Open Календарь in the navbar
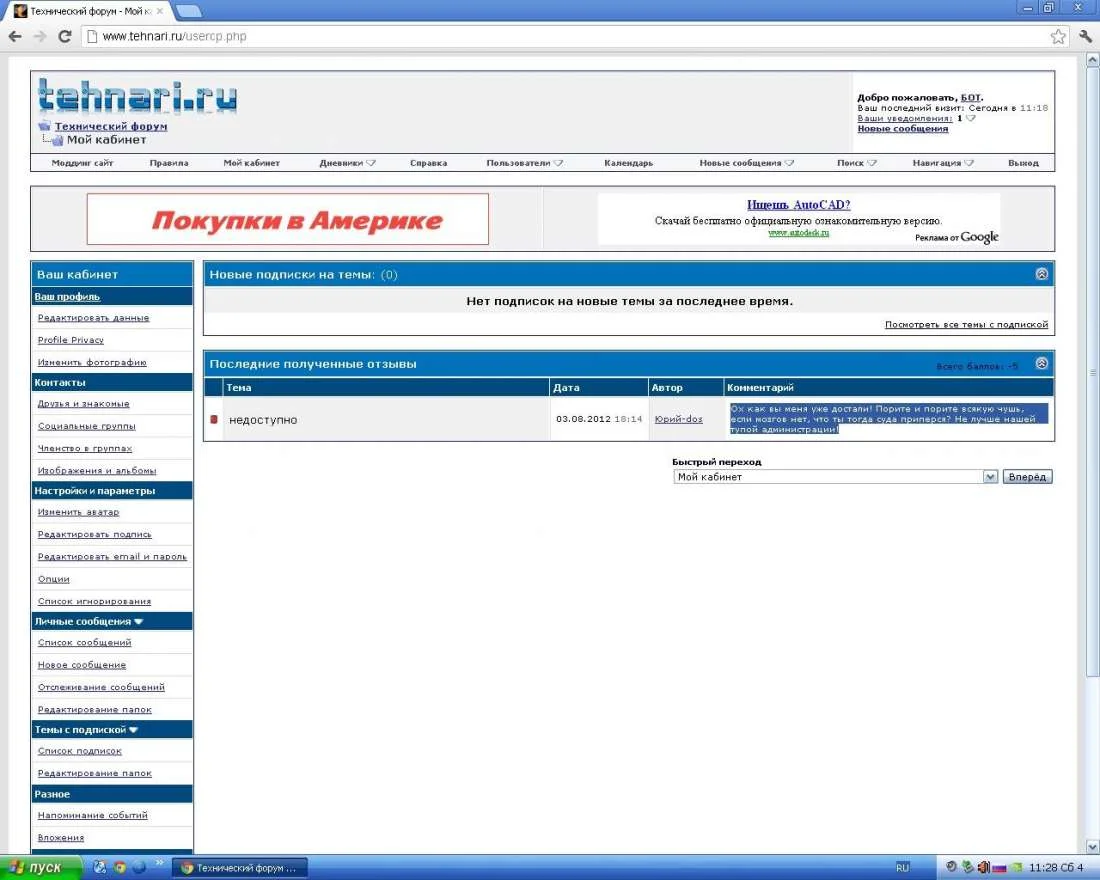Screen dimensions: 1100x880 pyautogui.click(x=628, y=163)
